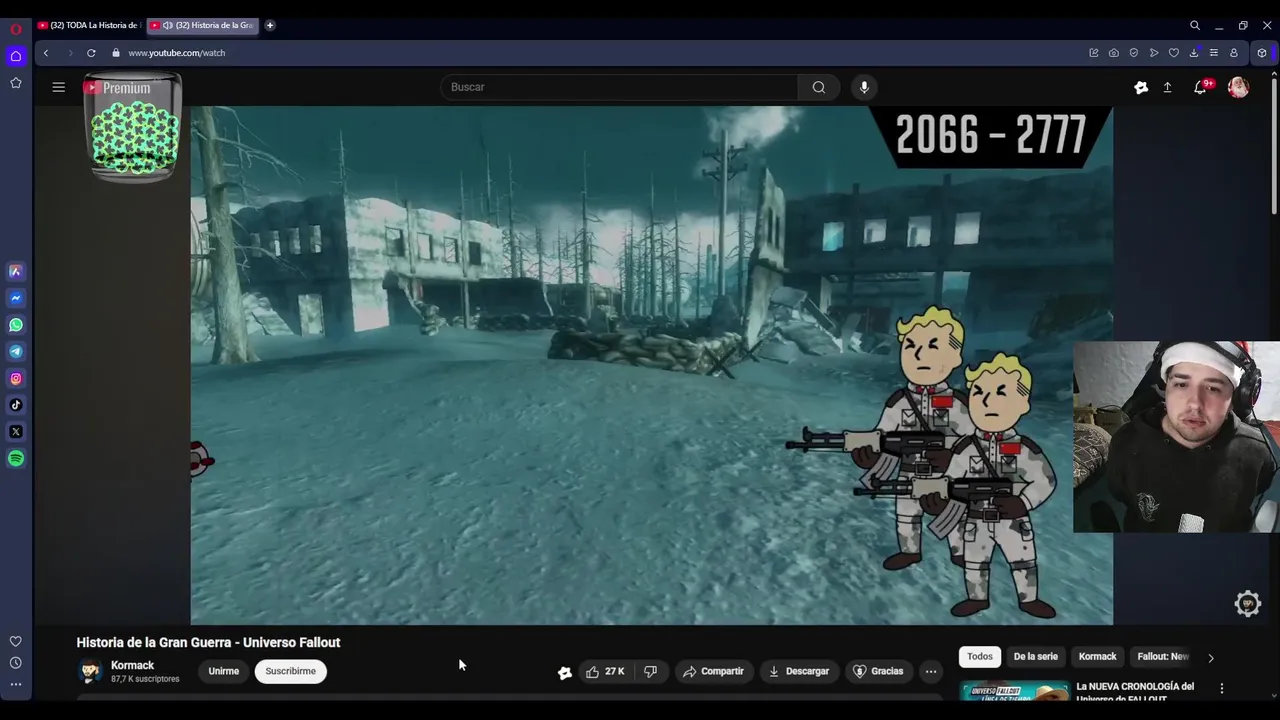Open the Compartir share dialog
The height and width of the screenshot is (720, 1280).
pyautogui.click(x=713, y=671)
